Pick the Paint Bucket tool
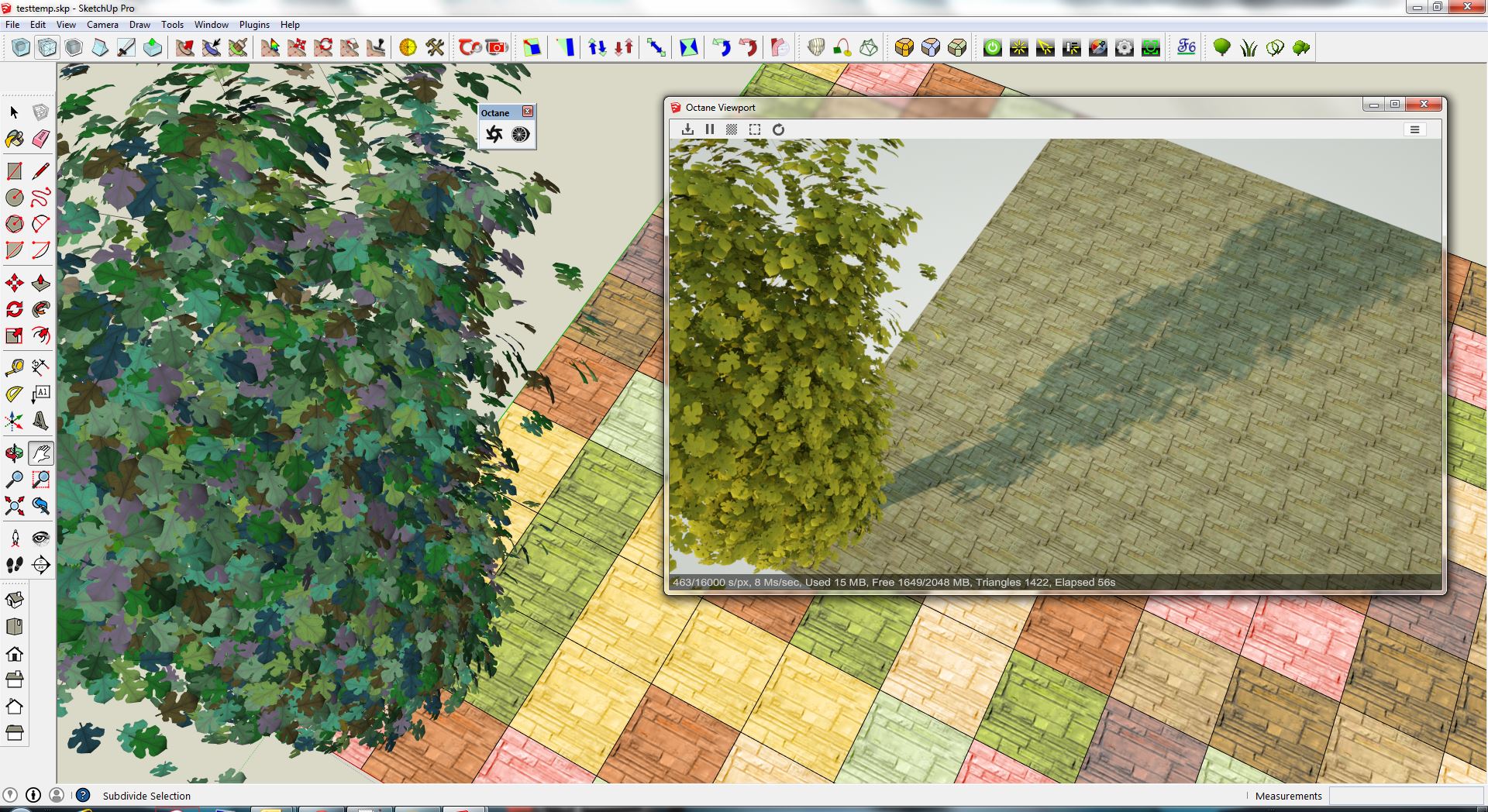The width and height of the screenshot is (1488, 812). [14, 139]
